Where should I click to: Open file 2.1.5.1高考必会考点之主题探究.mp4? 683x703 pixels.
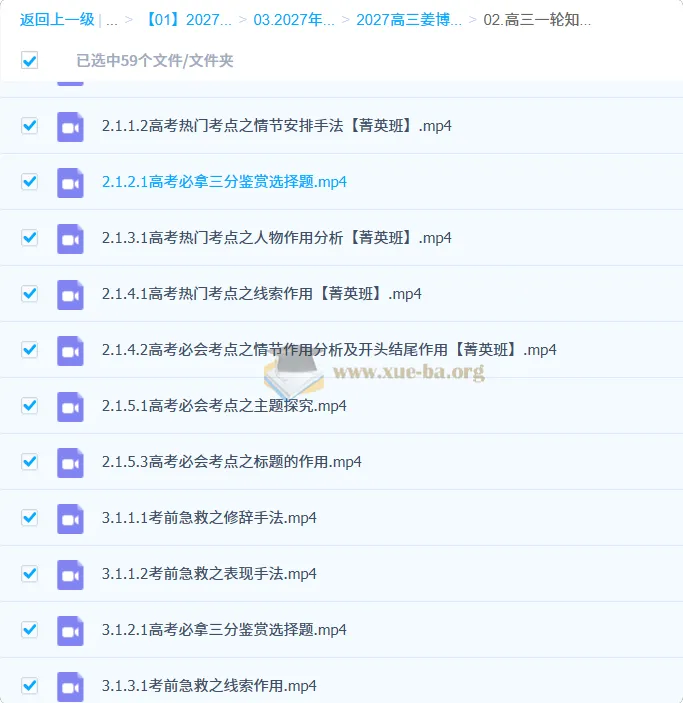(x=224, y=406)
